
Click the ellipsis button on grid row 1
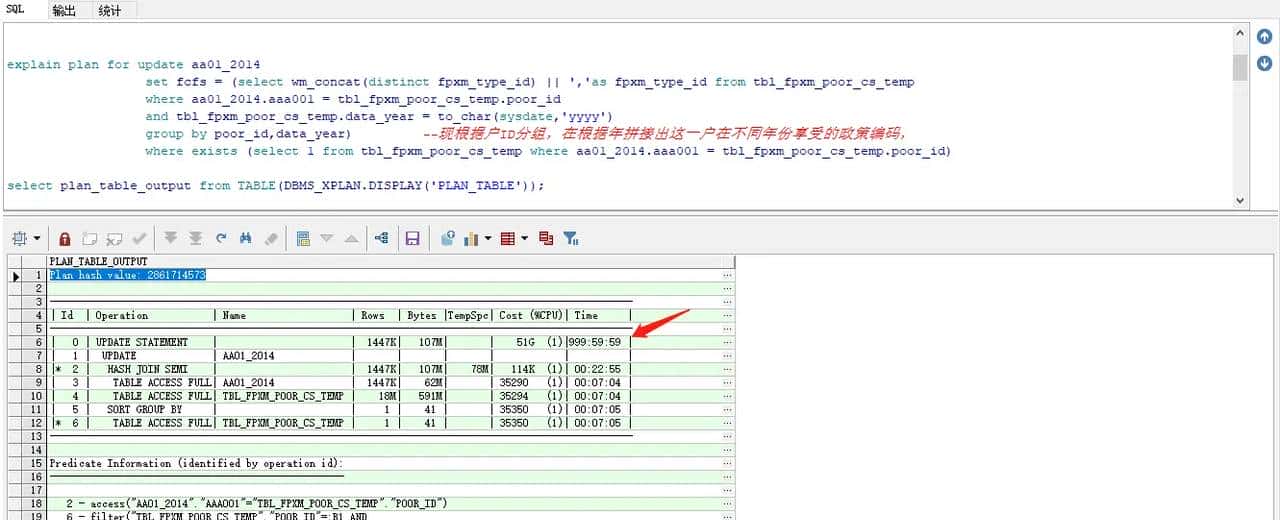(x=727, y=274)
